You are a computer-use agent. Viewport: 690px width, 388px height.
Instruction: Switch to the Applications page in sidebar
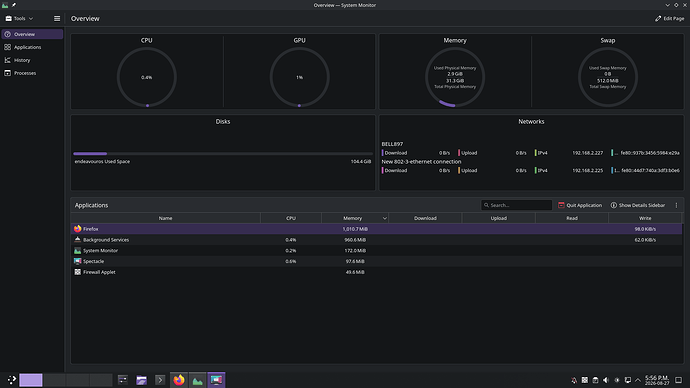[32, 47]
